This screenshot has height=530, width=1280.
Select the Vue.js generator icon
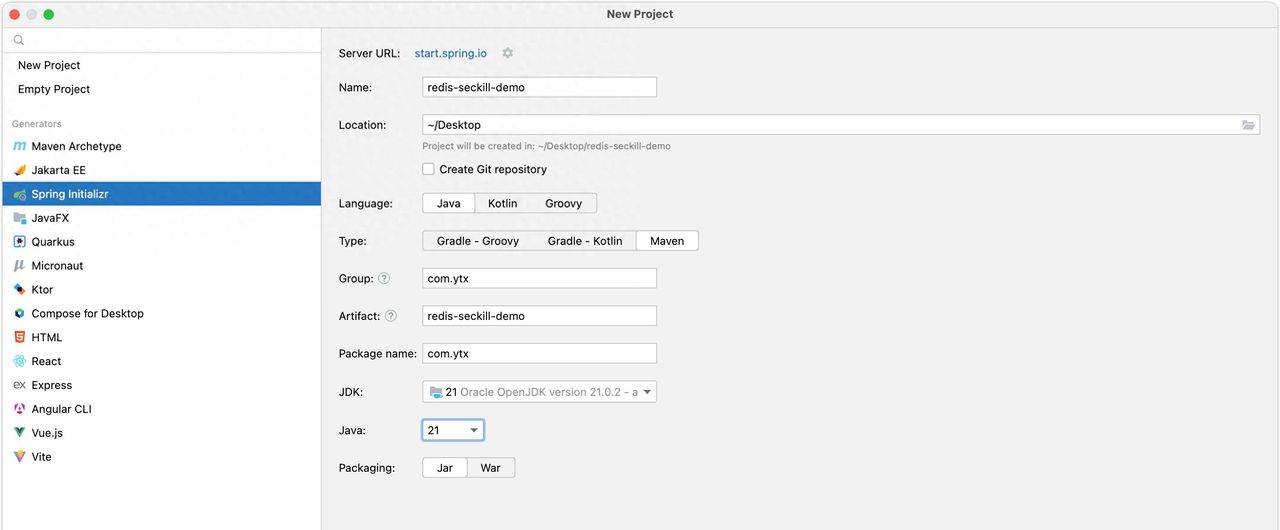pos(19,433)
